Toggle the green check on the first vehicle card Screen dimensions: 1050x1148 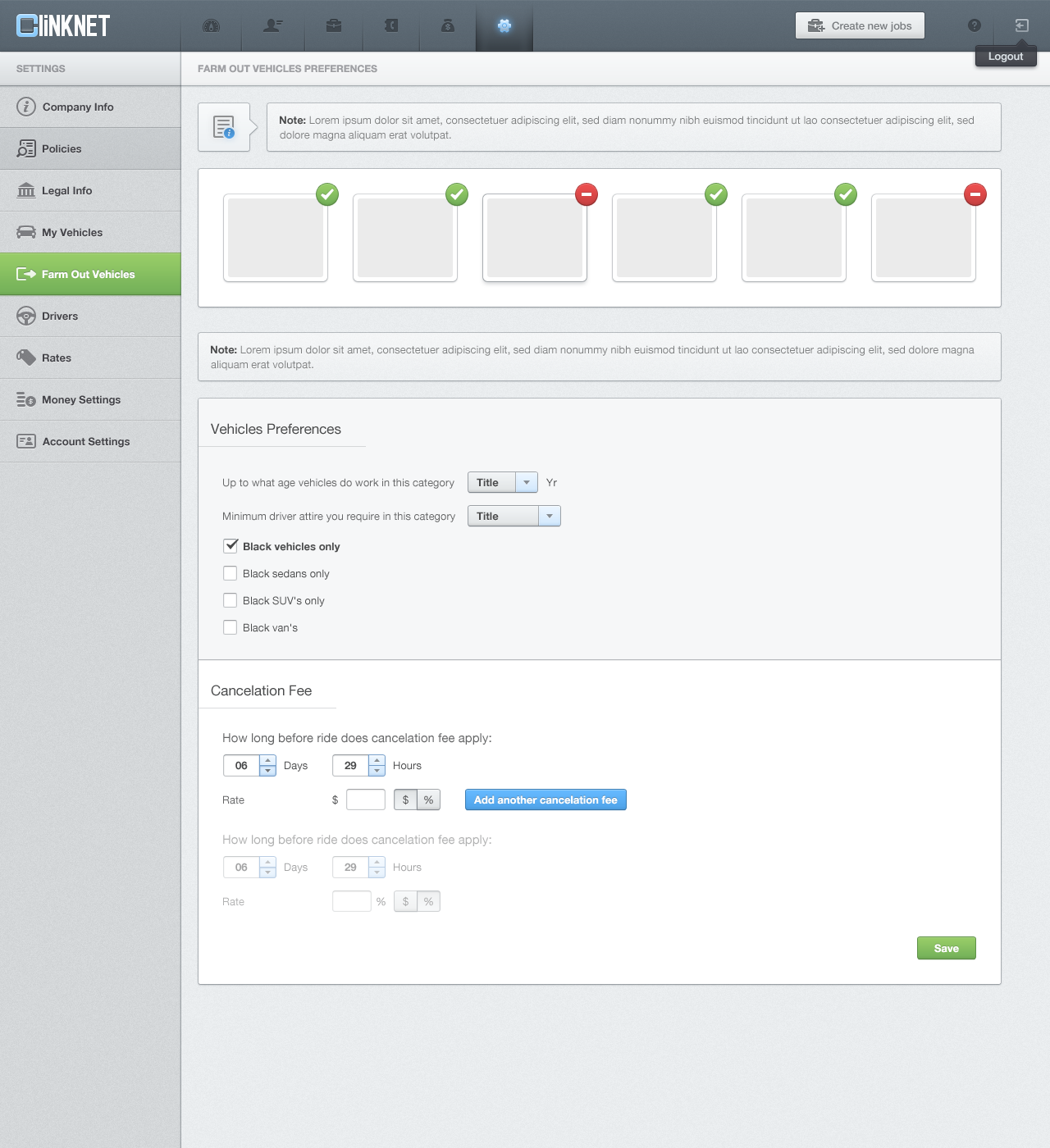tap(327, 194)
